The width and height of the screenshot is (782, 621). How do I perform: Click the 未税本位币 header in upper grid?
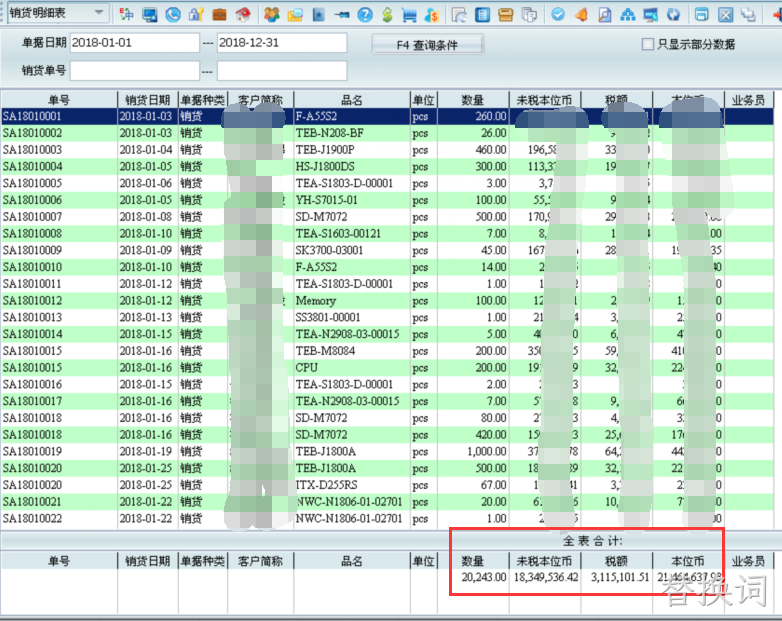pos(545,100)
